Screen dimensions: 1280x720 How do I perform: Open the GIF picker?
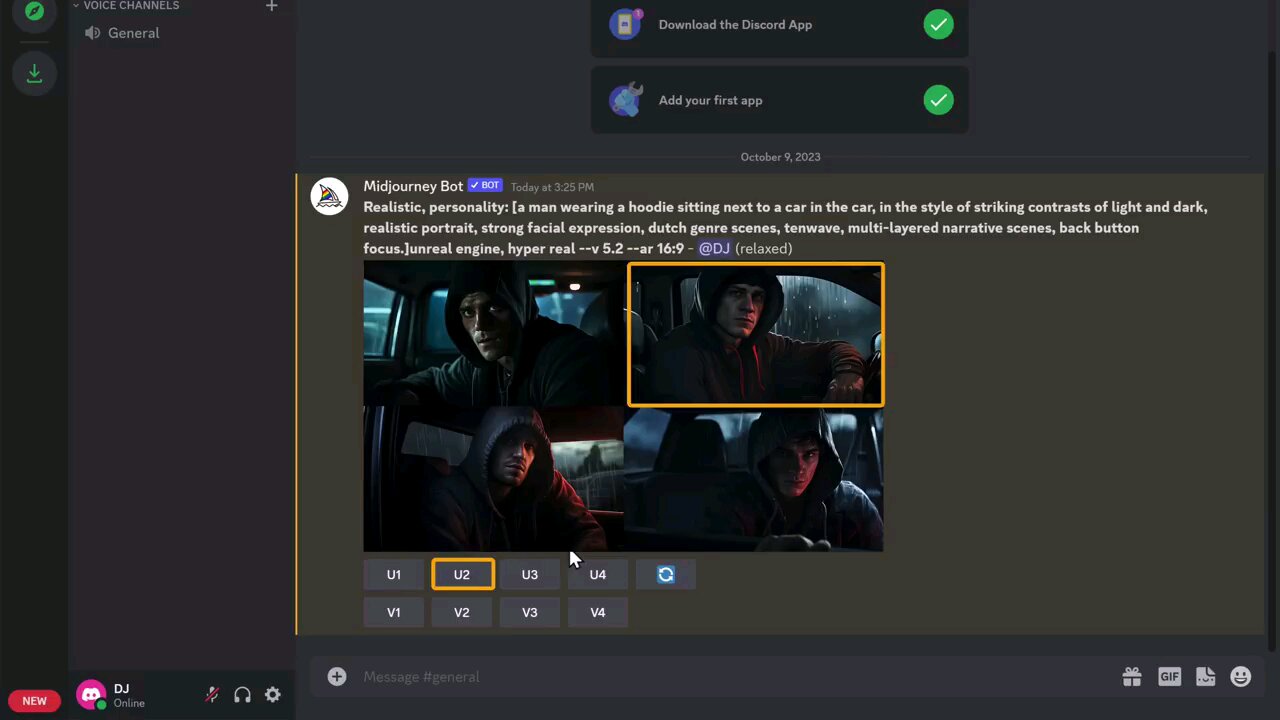(x=1169, y=677)
